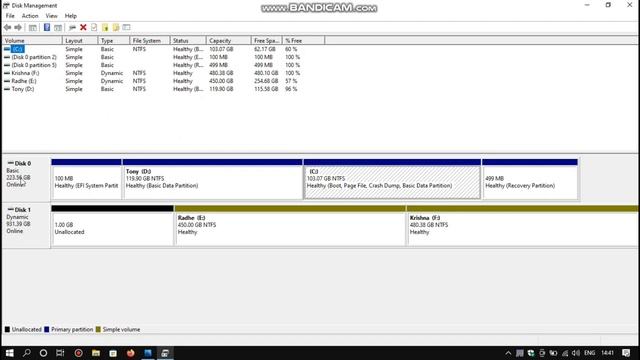Click the yellow folder arrow toolbar icon
640x360 pixels.
click(105, 27)
